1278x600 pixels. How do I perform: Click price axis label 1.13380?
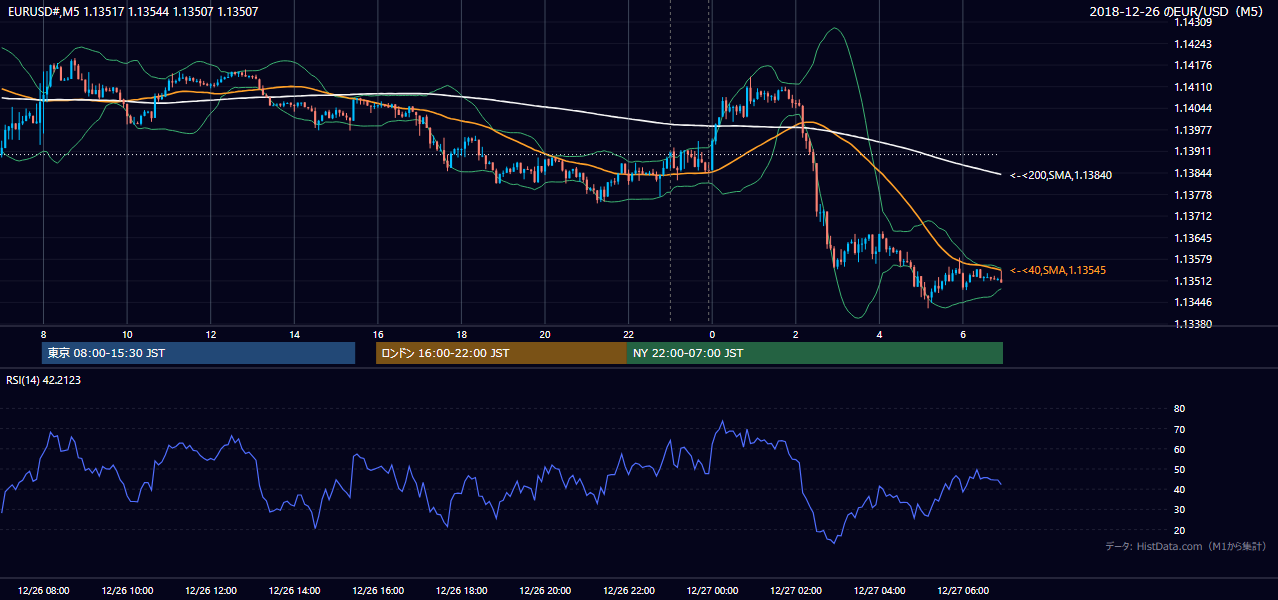[1192, 324]
